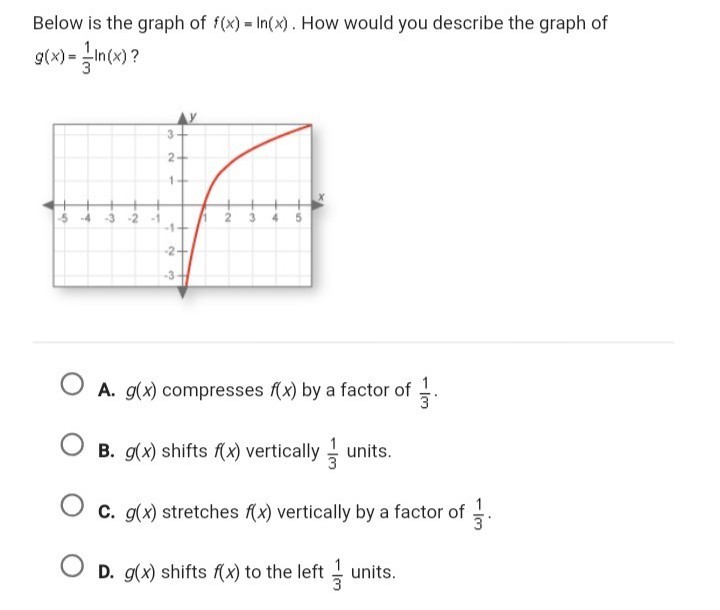The width and height of the screenshot is (720, 610).
Task: Click the 1/3 fraction in option C
Action: point(478,514)
